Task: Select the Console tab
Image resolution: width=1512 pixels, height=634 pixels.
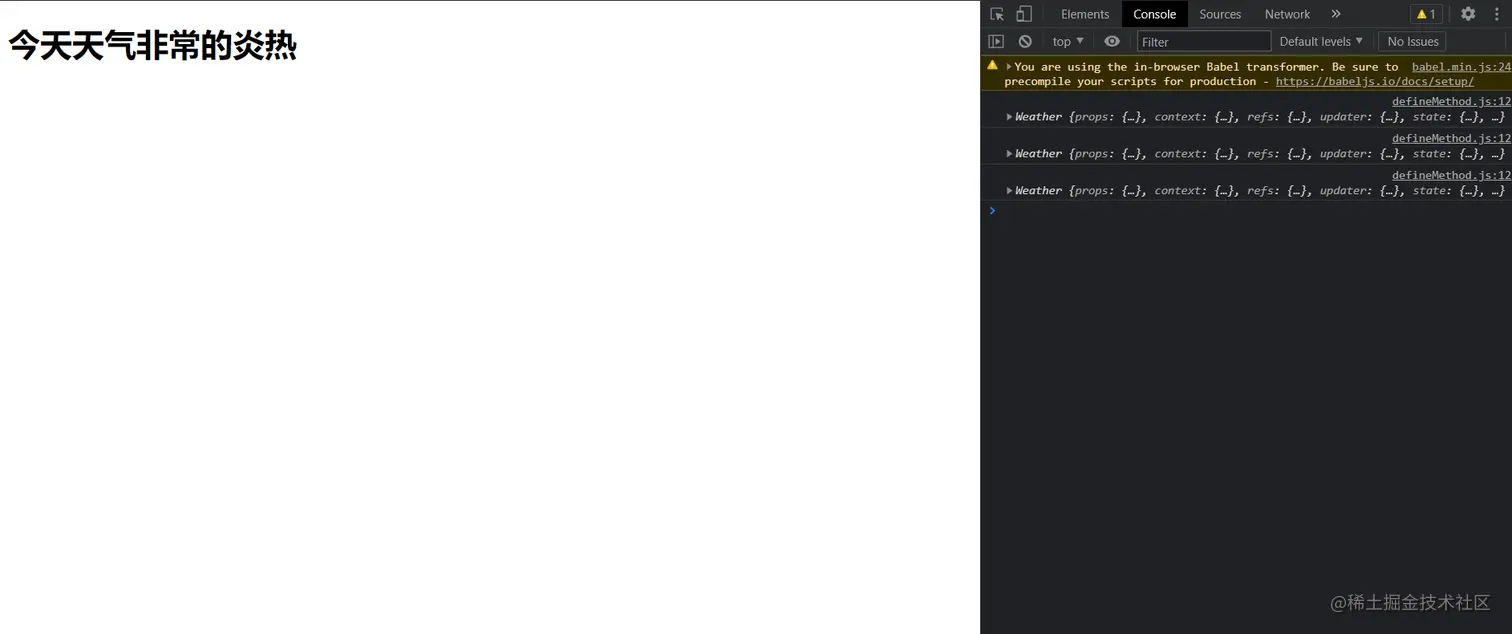Action: coord(1154,14)
